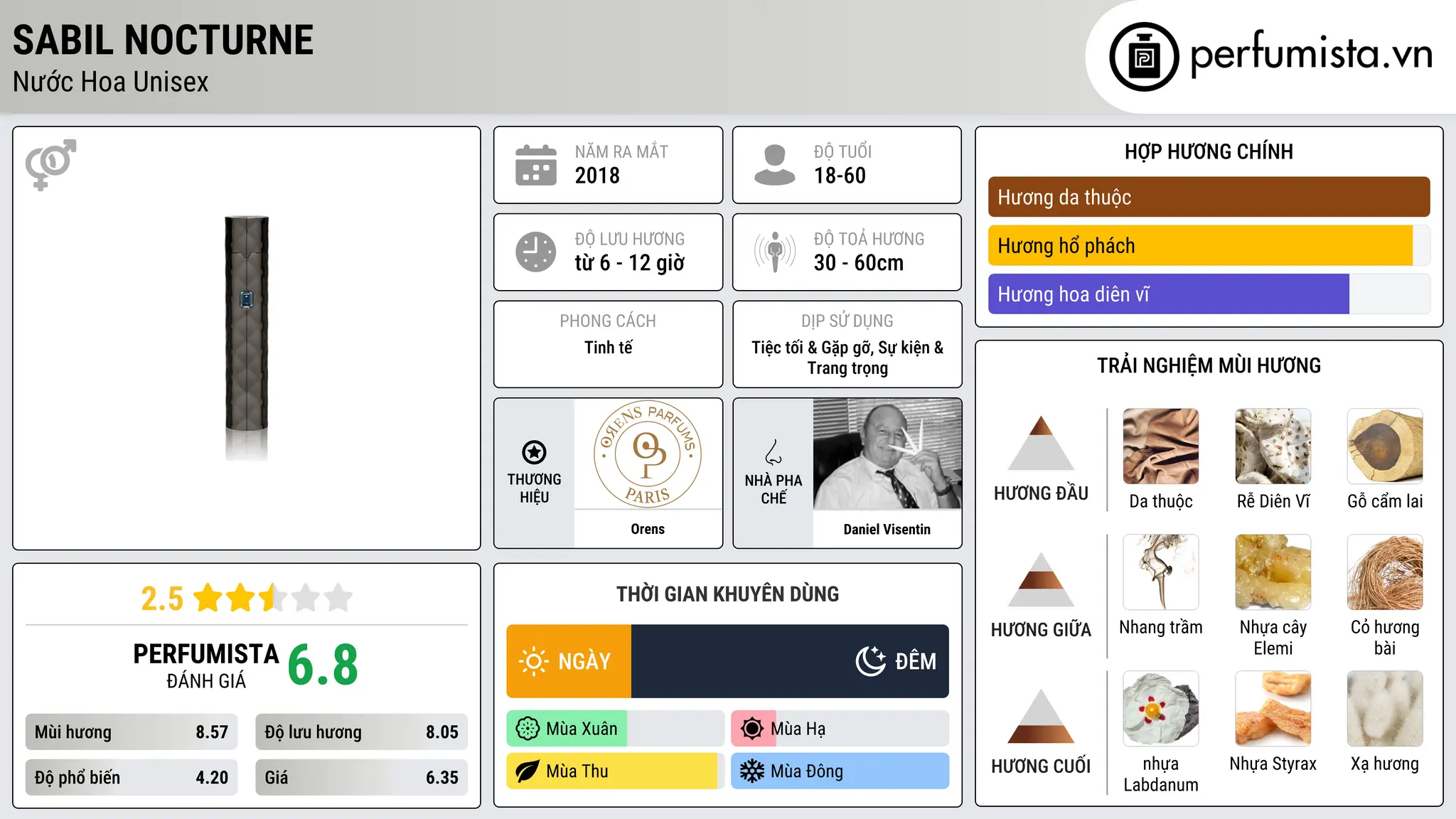The image size is (1456, 819).
Task: Open the Orens Parfums Paris logo image
Action: click(x=648, y=454)
